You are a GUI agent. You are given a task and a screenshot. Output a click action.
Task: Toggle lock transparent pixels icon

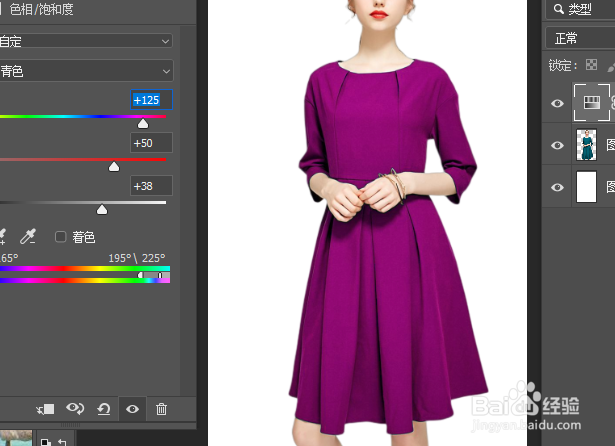[x=591, y=65]
